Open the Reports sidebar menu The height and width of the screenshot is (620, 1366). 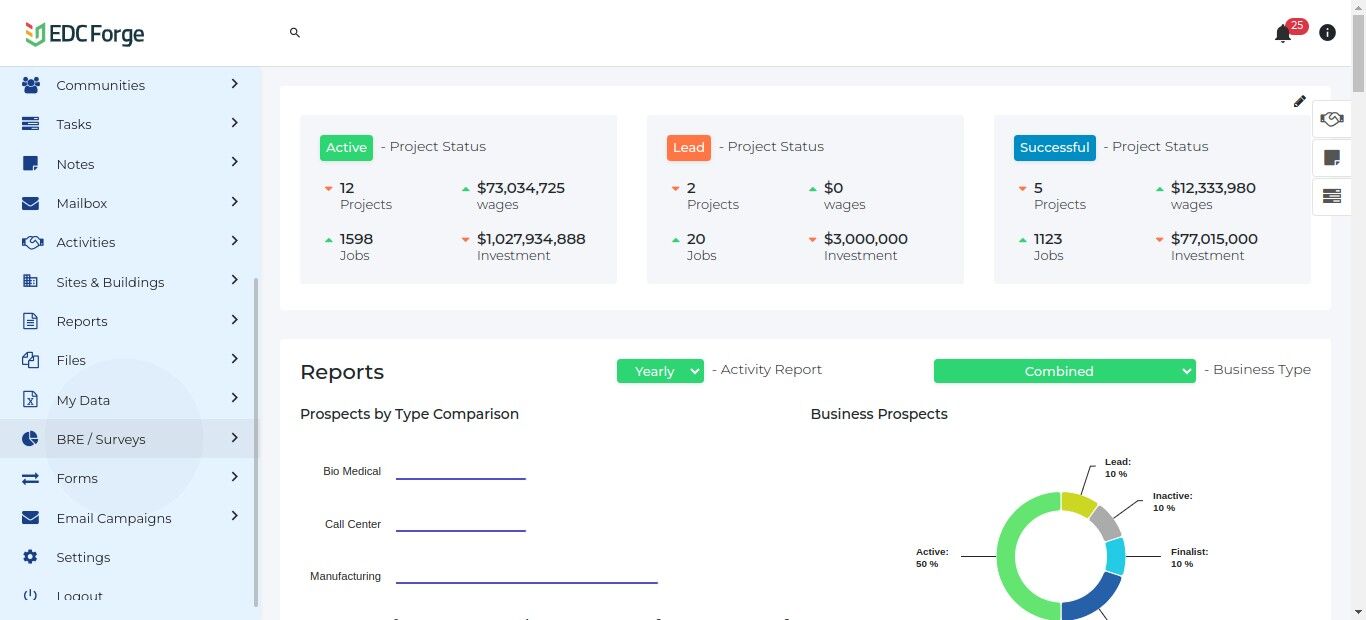click(x=82, y=321)
